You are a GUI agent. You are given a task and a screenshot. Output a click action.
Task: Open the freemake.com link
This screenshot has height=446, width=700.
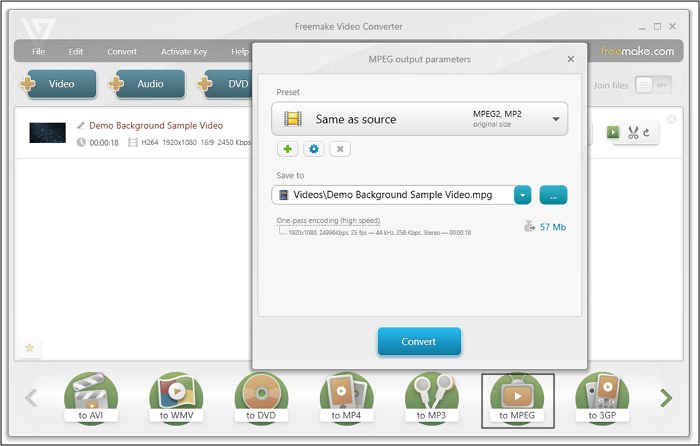pos(637,51)
